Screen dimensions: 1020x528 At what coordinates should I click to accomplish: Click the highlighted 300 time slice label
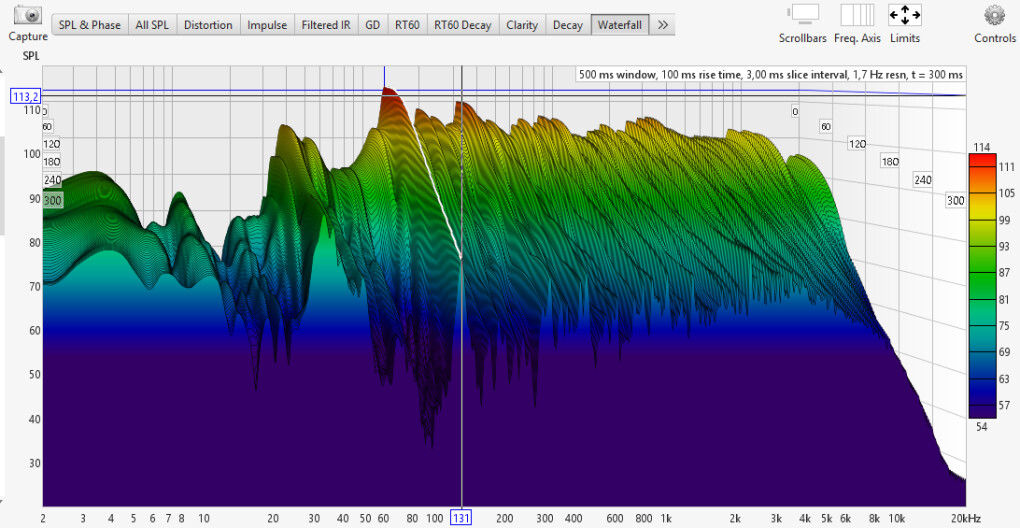pyautogui.click(x=52, y=201)
